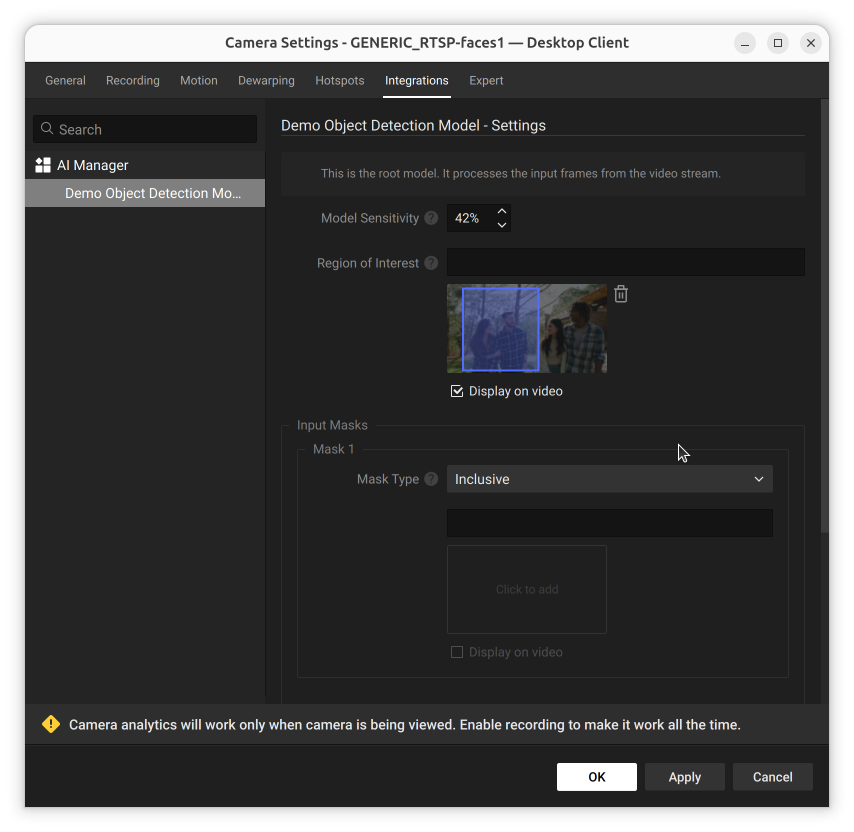Click the Mask Type help icon

coord(431,479)
